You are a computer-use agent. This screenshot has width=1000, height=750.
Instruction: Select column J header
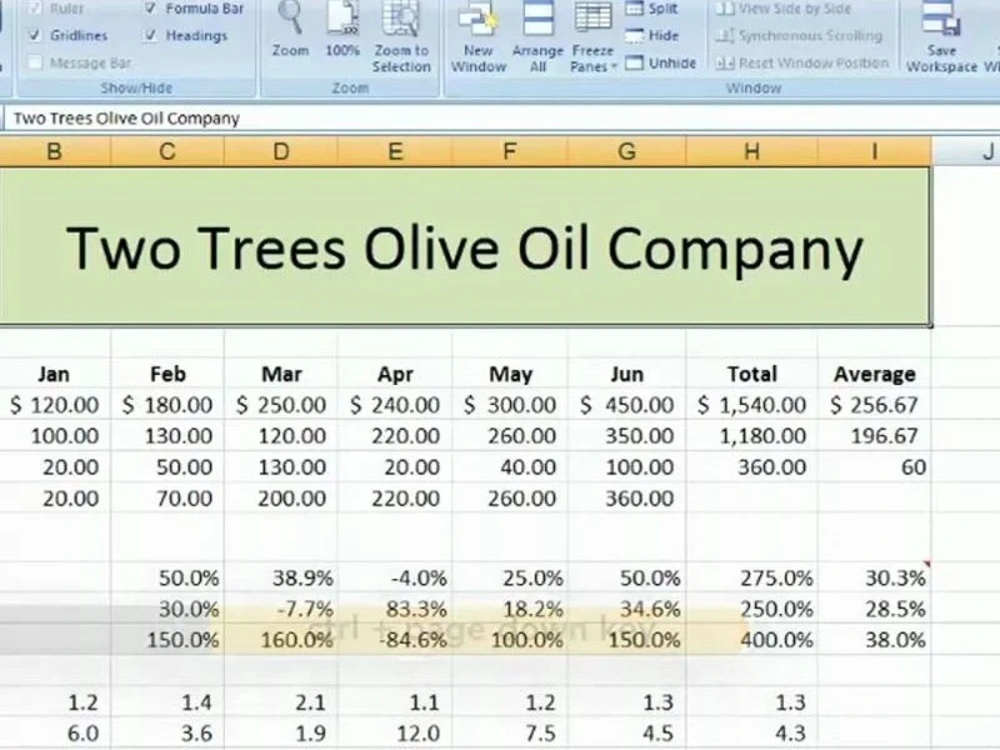click(x=966, y=152)
